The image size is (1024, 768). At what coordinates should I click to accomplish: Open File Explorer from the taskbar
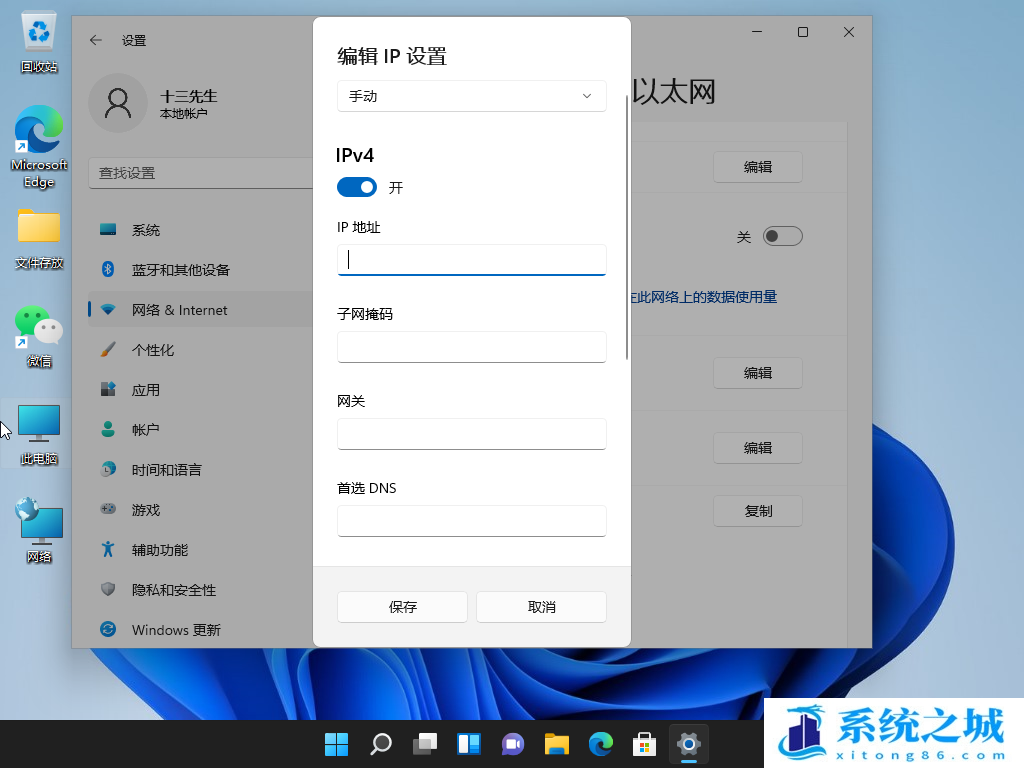(556, 744)
